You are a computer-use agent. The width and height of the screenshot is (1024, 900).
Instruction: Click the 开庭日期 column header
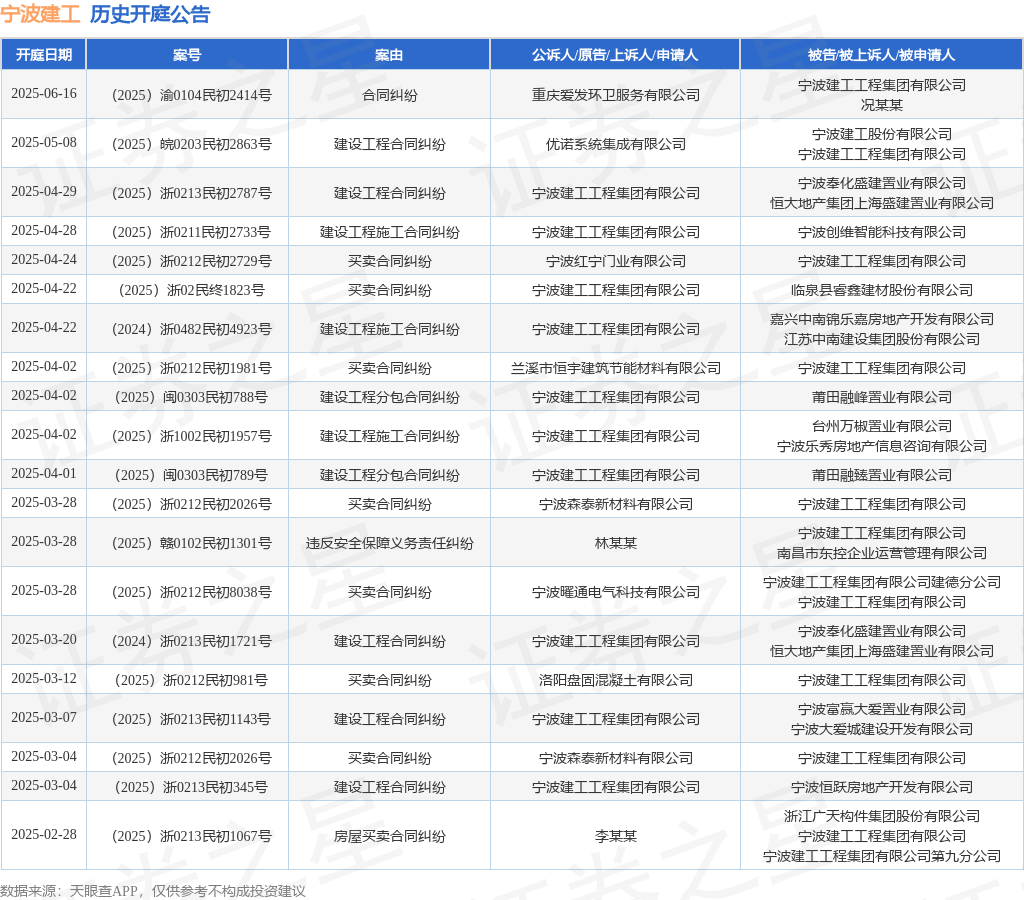tap(44, 55)
